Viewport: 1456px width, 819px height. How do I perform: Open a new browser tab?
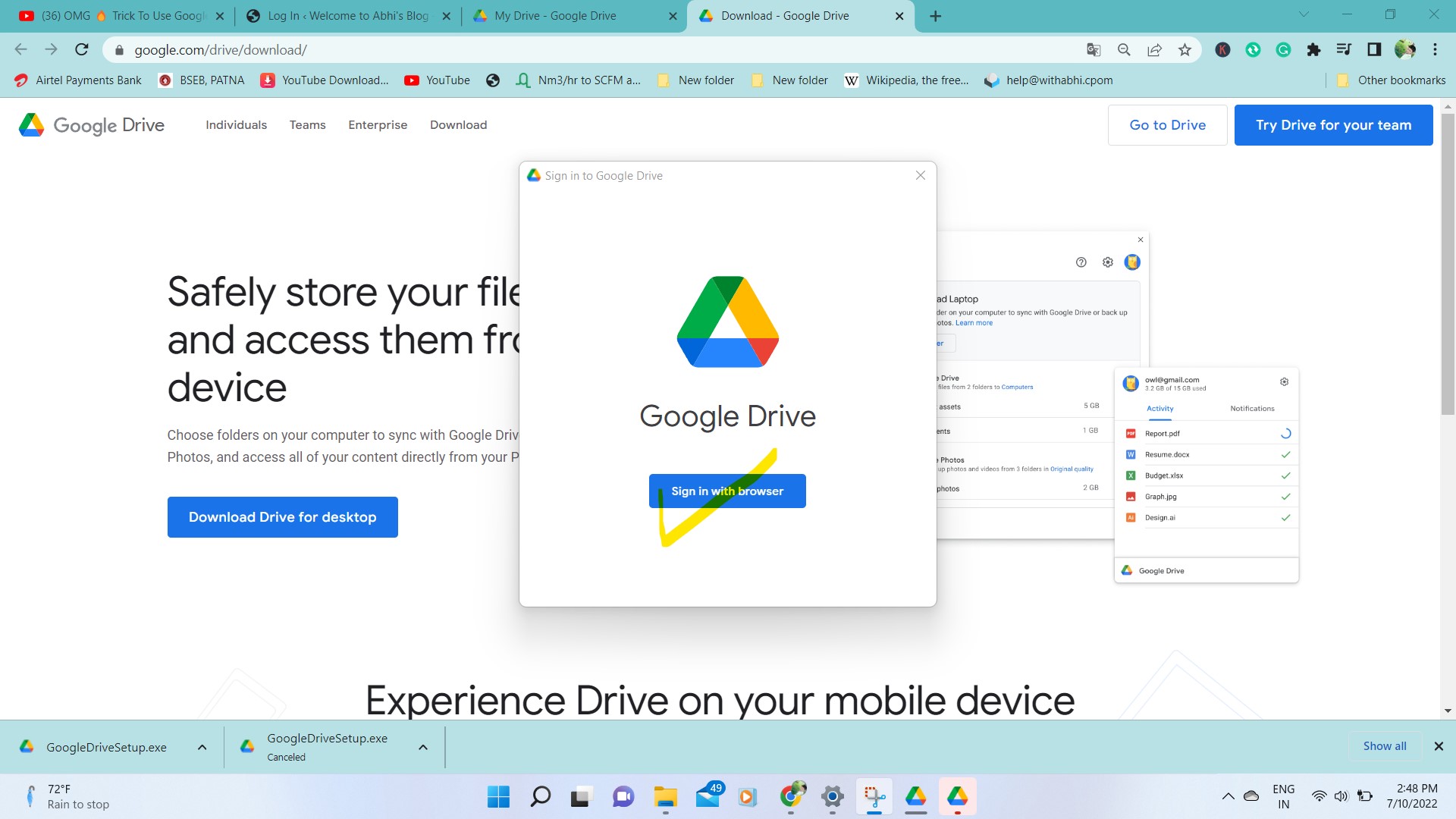[936, 16]
